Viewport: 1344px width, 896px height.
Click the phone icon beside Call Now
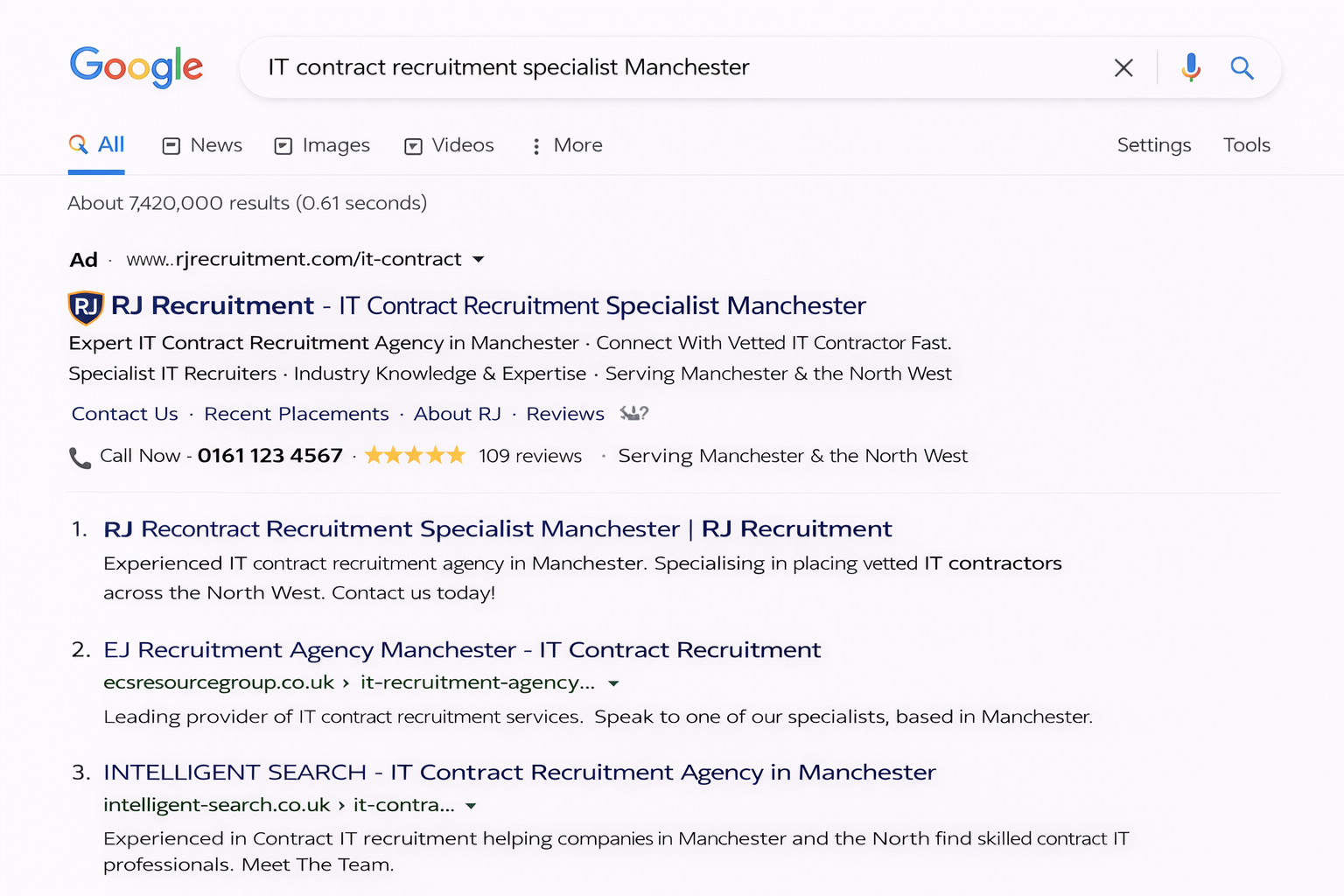pyautogui.click(x=80, y=458)
